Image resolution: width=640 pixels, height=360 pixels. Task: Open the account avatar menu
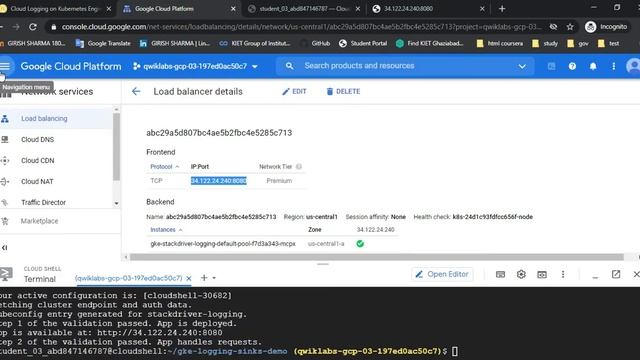coord(633,66)
